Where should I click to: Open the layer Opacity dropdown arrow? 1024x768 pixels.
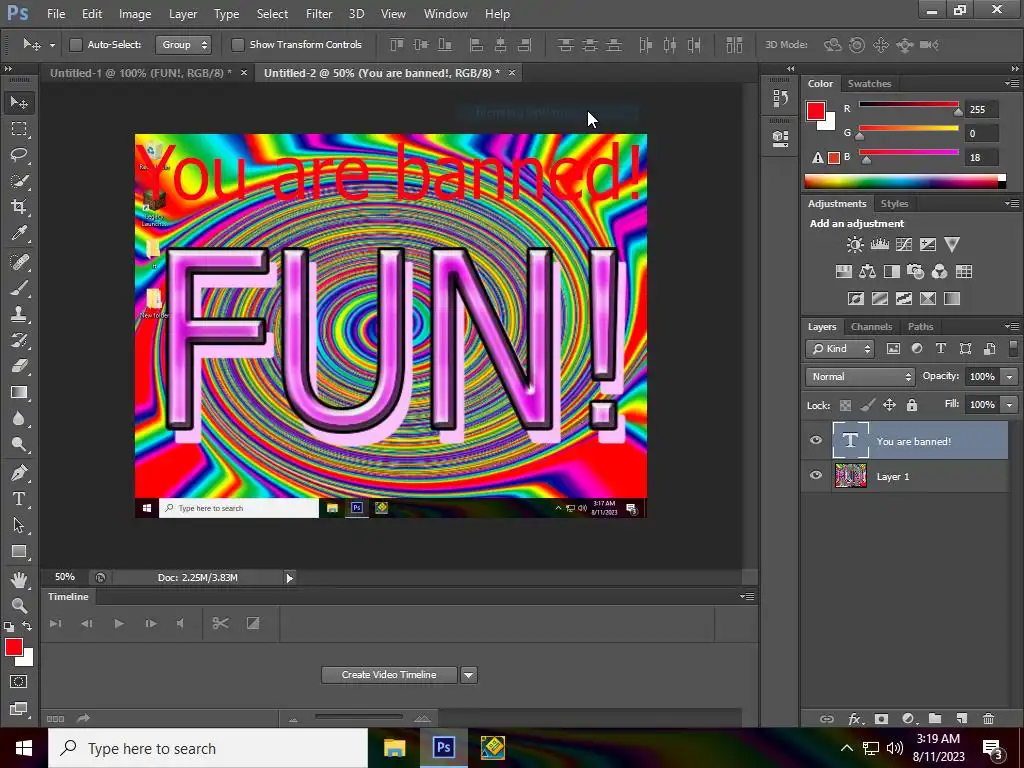pyautogui.click(x=1009, y=377)
